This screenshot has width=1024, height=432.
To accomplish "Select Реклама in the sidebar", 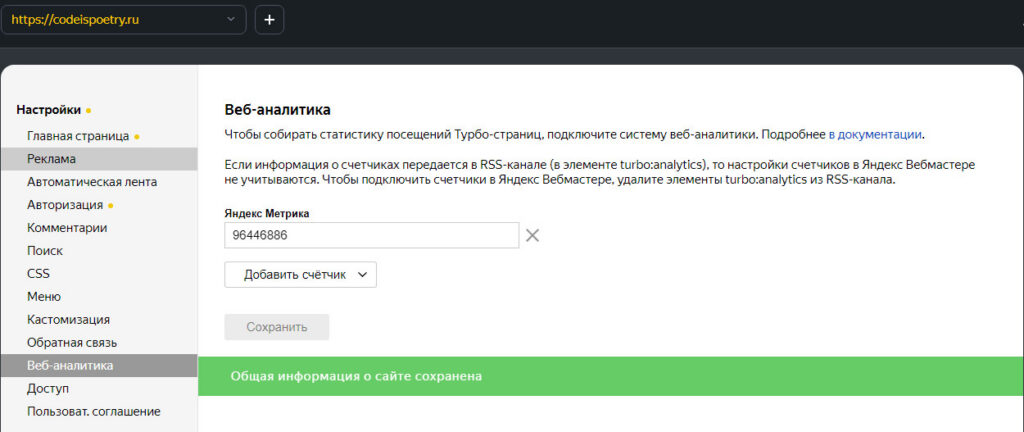I will (x=52, y=159).
